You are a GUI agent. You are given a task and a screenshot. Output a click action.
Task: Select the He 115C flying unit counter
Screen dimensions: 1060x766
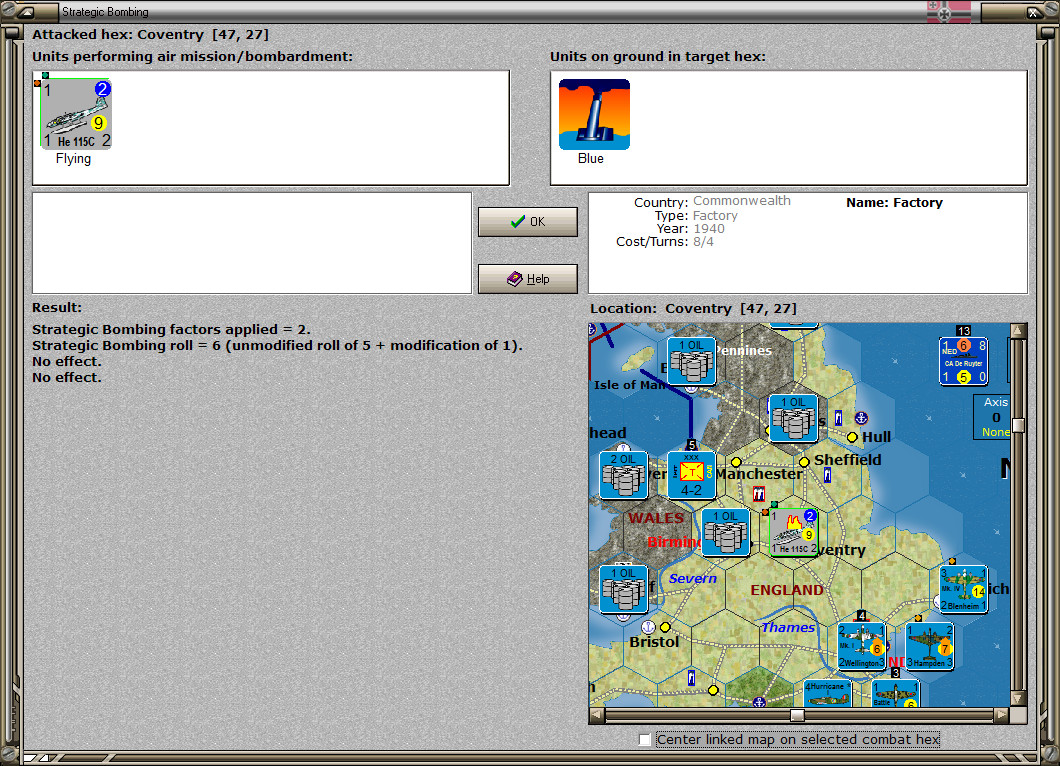pyautogui.click(x=76, y=114)
